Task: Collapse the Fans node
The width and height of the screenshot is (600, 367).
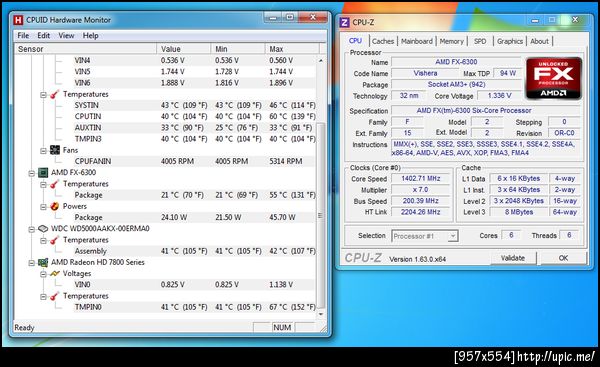Action: pyautogui.click(x=43, y=151)
